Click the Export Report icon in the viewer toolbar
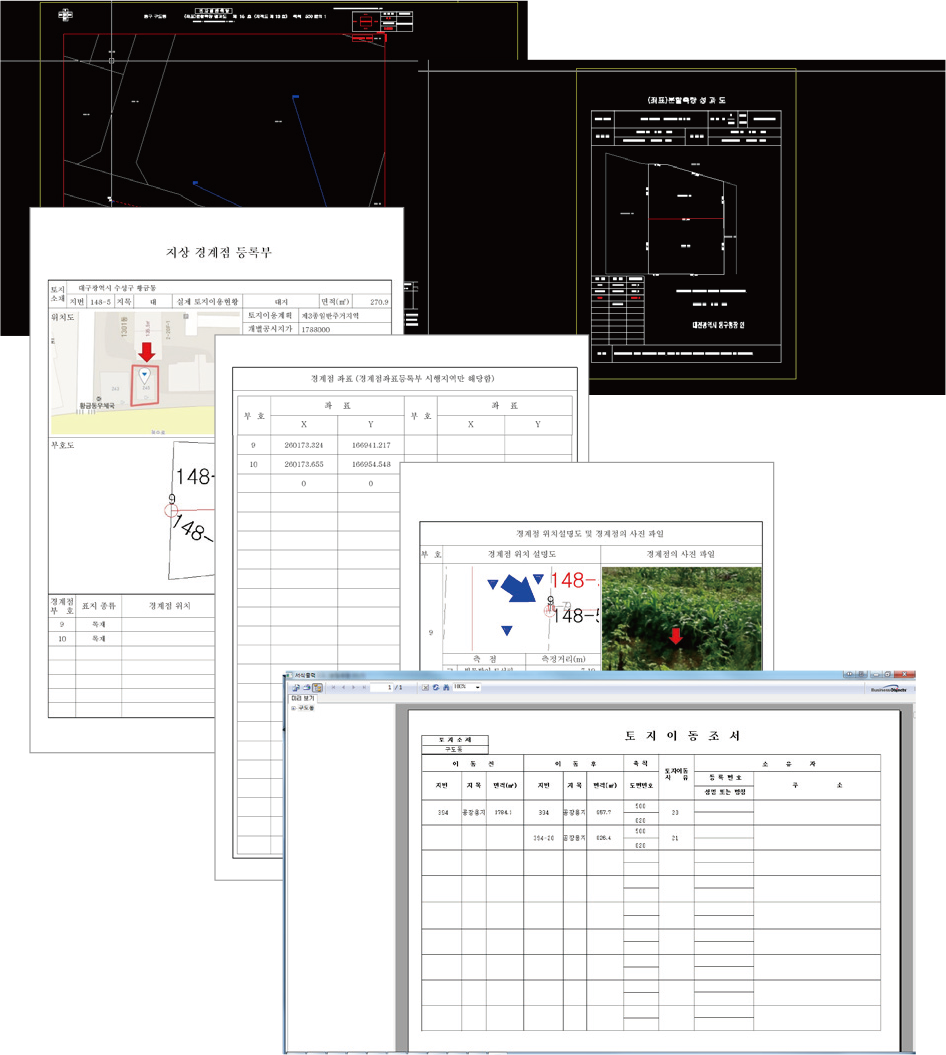Viewport: 946px width, 1055px height. (x=295, y=688)
